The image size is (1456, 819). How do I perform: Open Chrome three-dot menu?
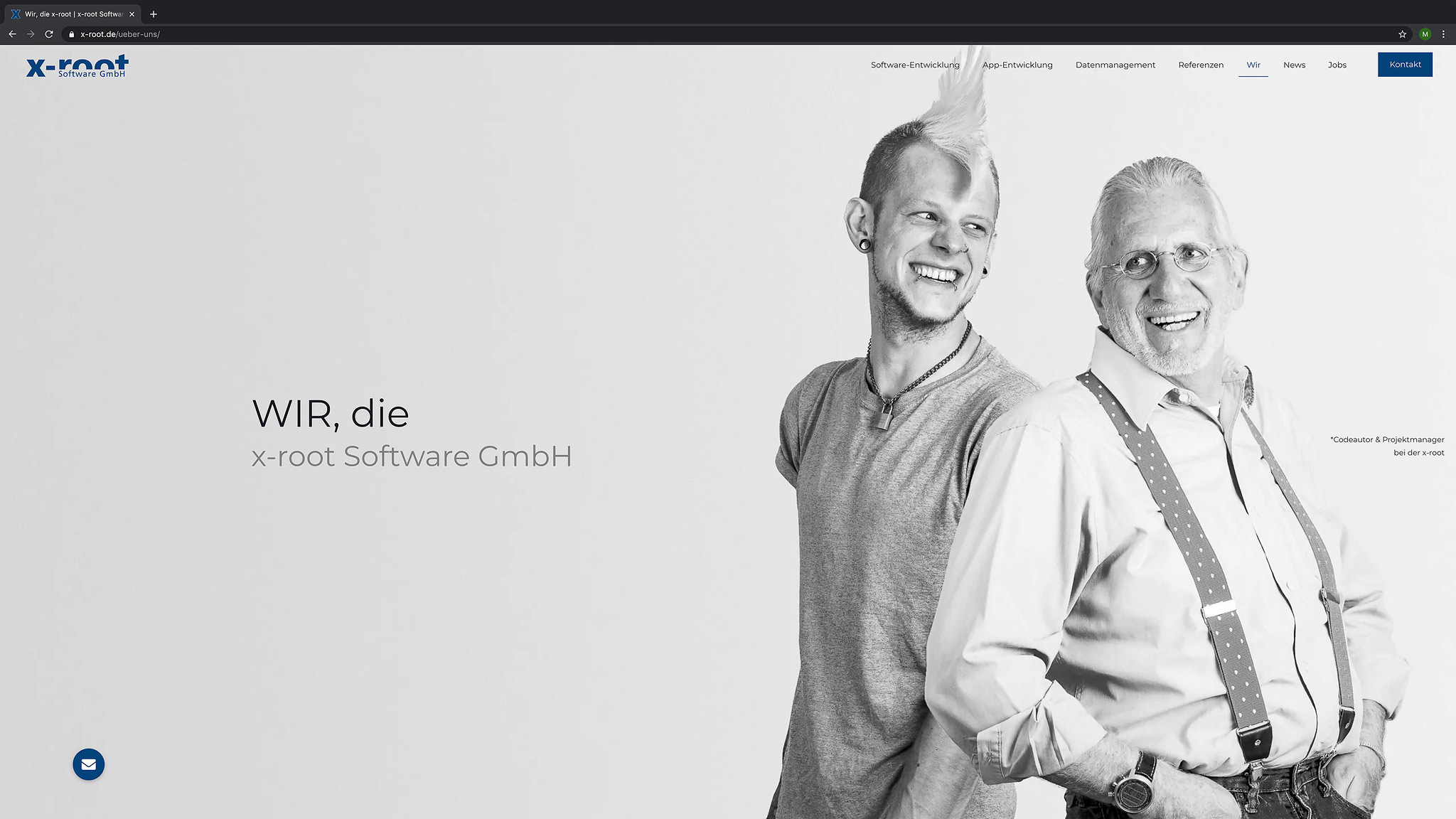click(1443, 34)
